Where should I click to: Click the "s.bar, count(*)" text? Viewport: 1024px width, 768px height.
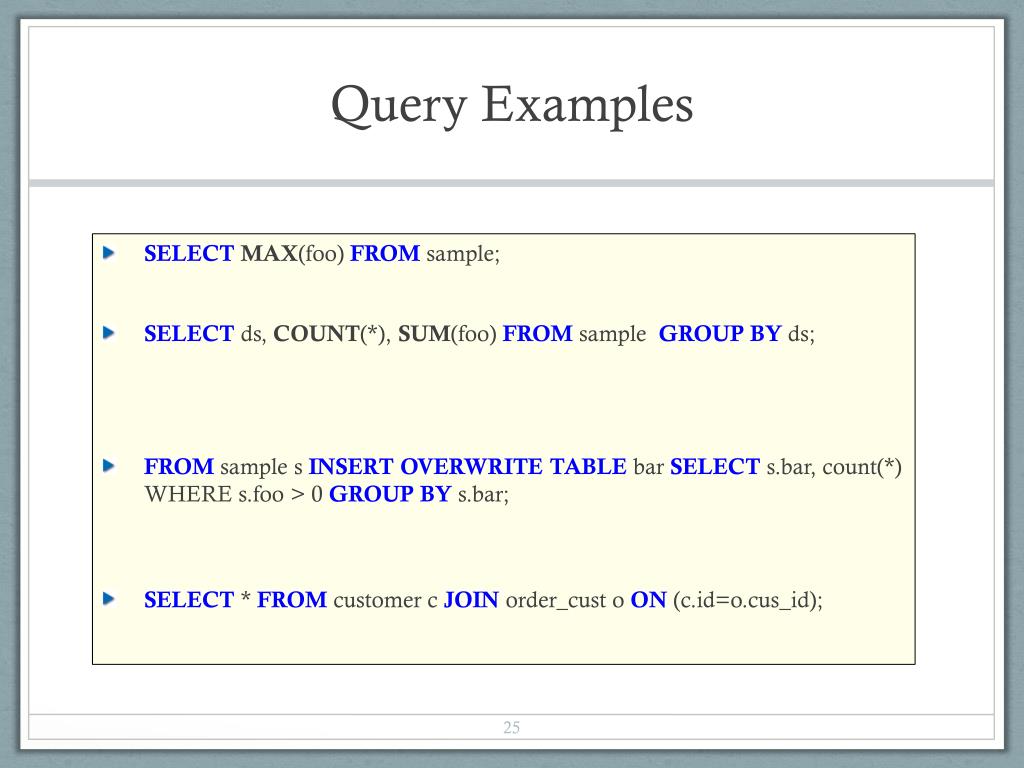click(x=834, y=467)
